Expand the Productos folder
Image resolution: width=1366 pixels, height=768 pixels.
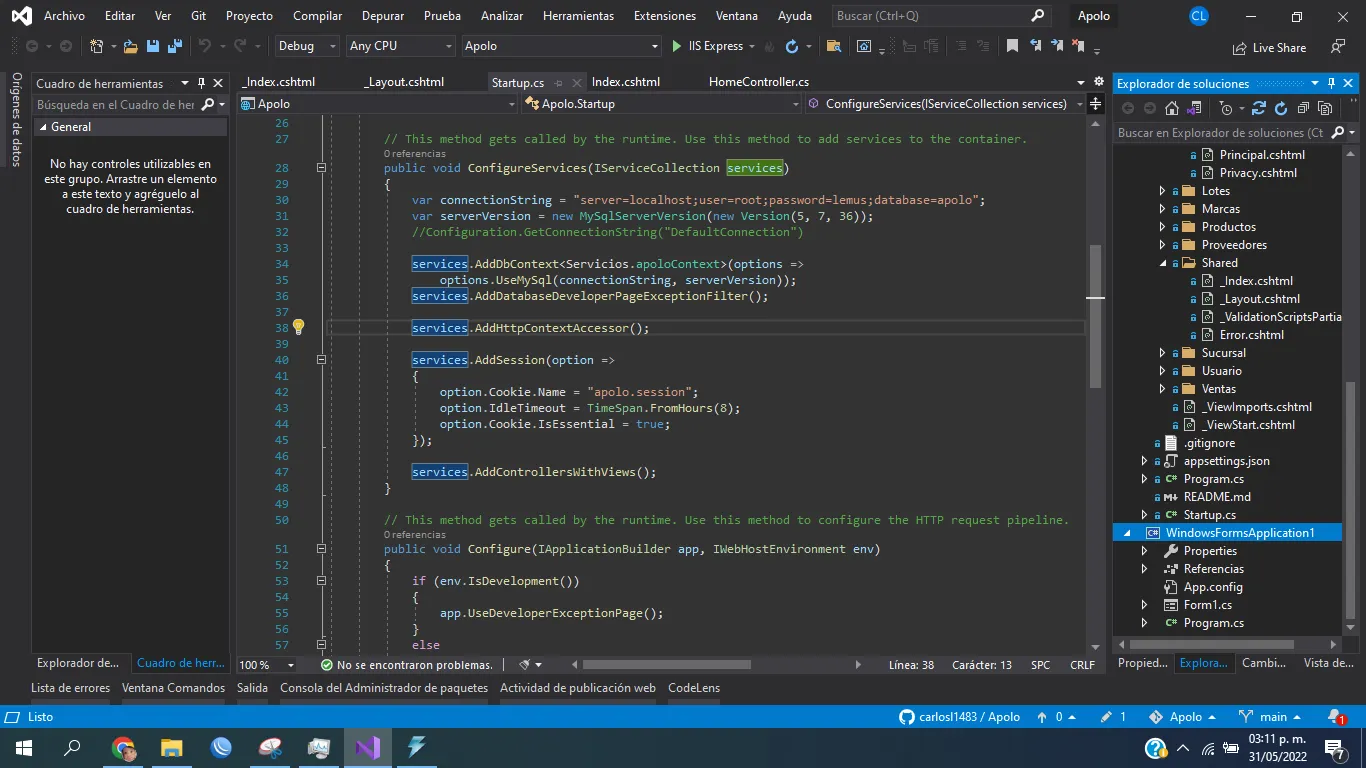[x=1162, y=227]
